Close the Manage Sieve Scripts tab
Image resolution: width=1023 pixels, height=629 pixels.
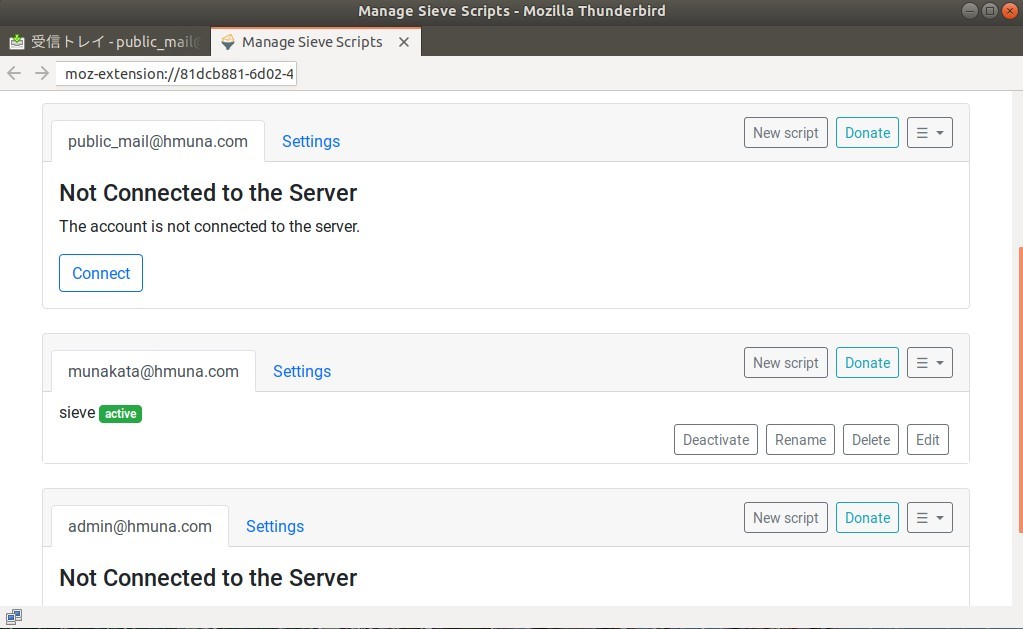tap(404, 42)
